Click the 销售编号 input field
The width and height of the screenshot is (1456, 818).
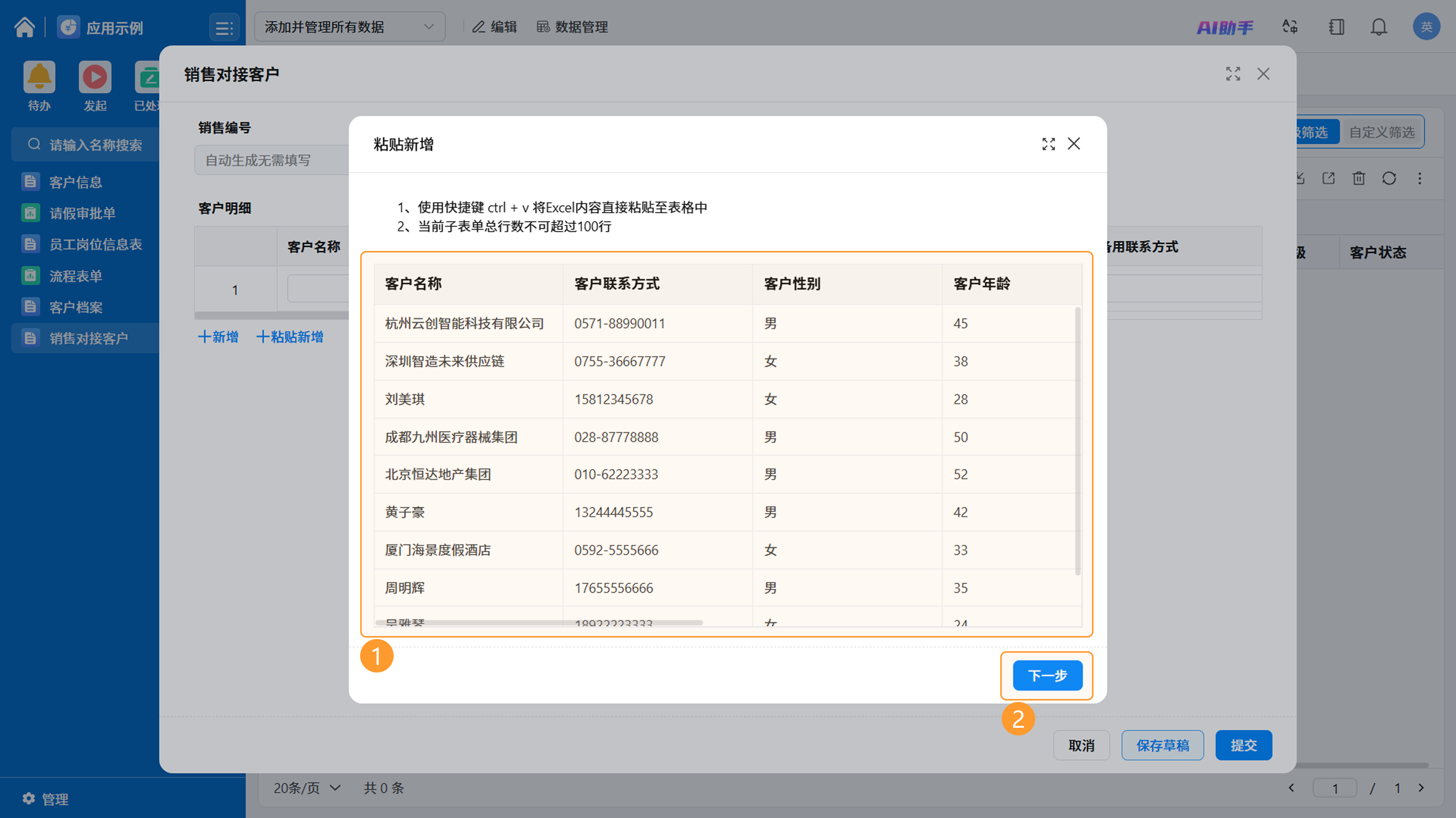[271, 160]
